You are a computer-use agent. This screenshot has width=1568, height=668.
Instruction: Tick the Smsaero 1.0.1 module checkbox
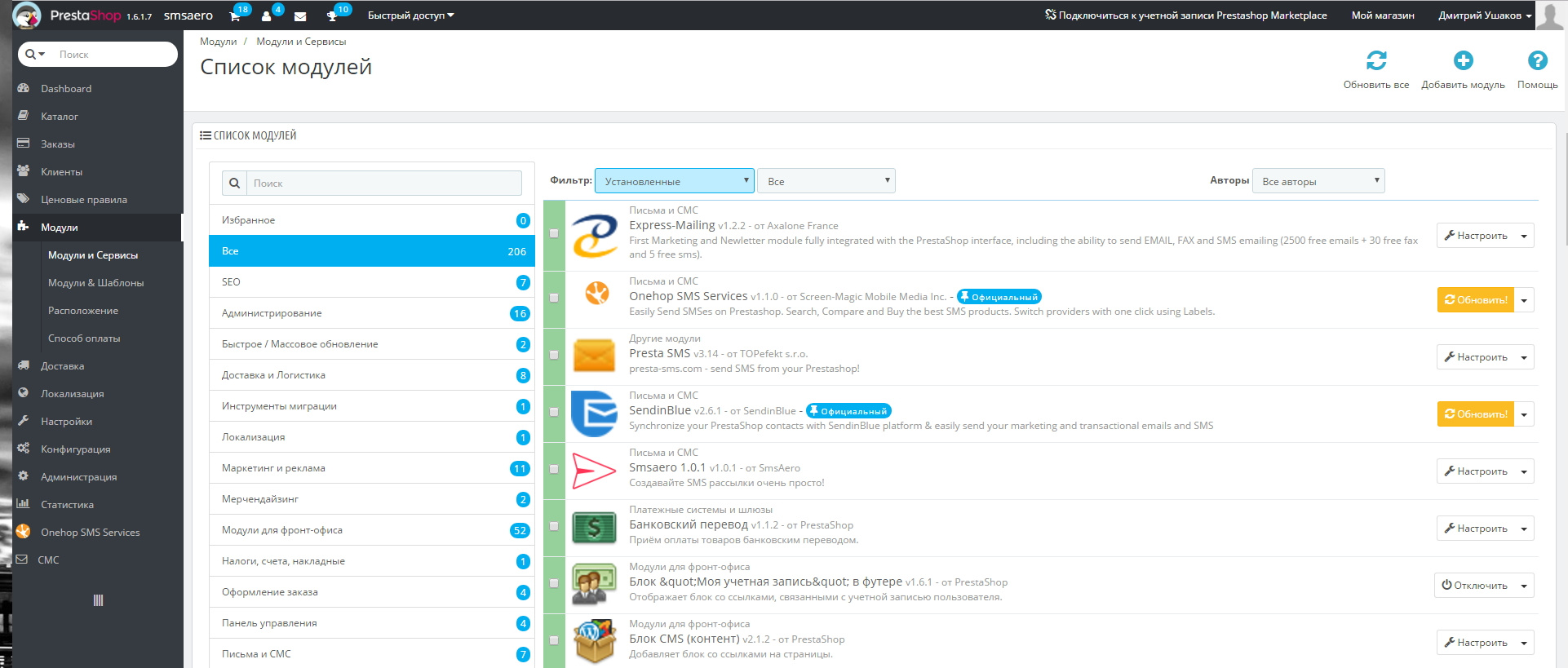click(554, 469)
